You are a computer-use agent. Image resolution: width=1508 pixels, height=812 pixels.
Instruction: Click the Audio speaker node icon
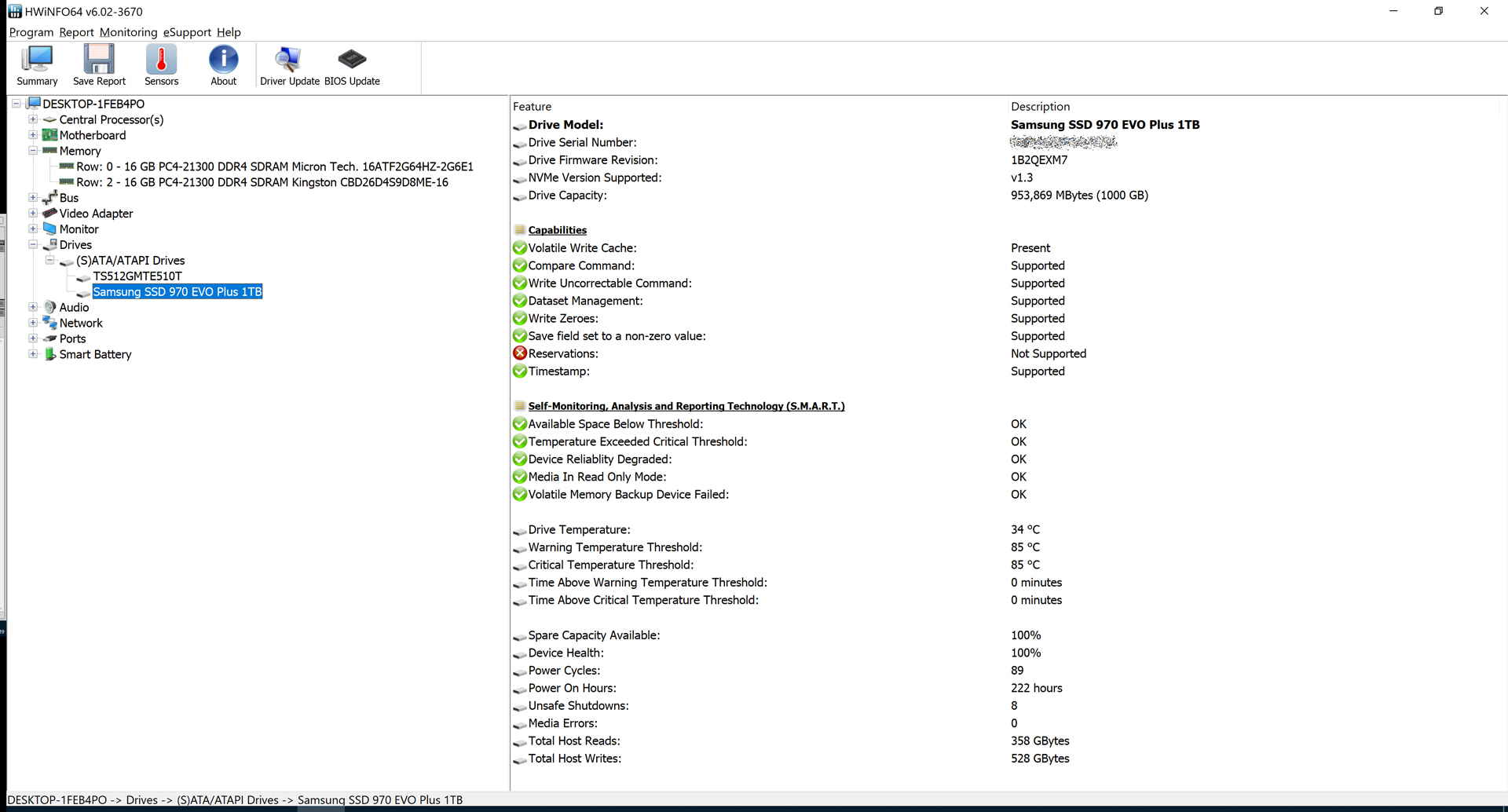tap(49, 307)
